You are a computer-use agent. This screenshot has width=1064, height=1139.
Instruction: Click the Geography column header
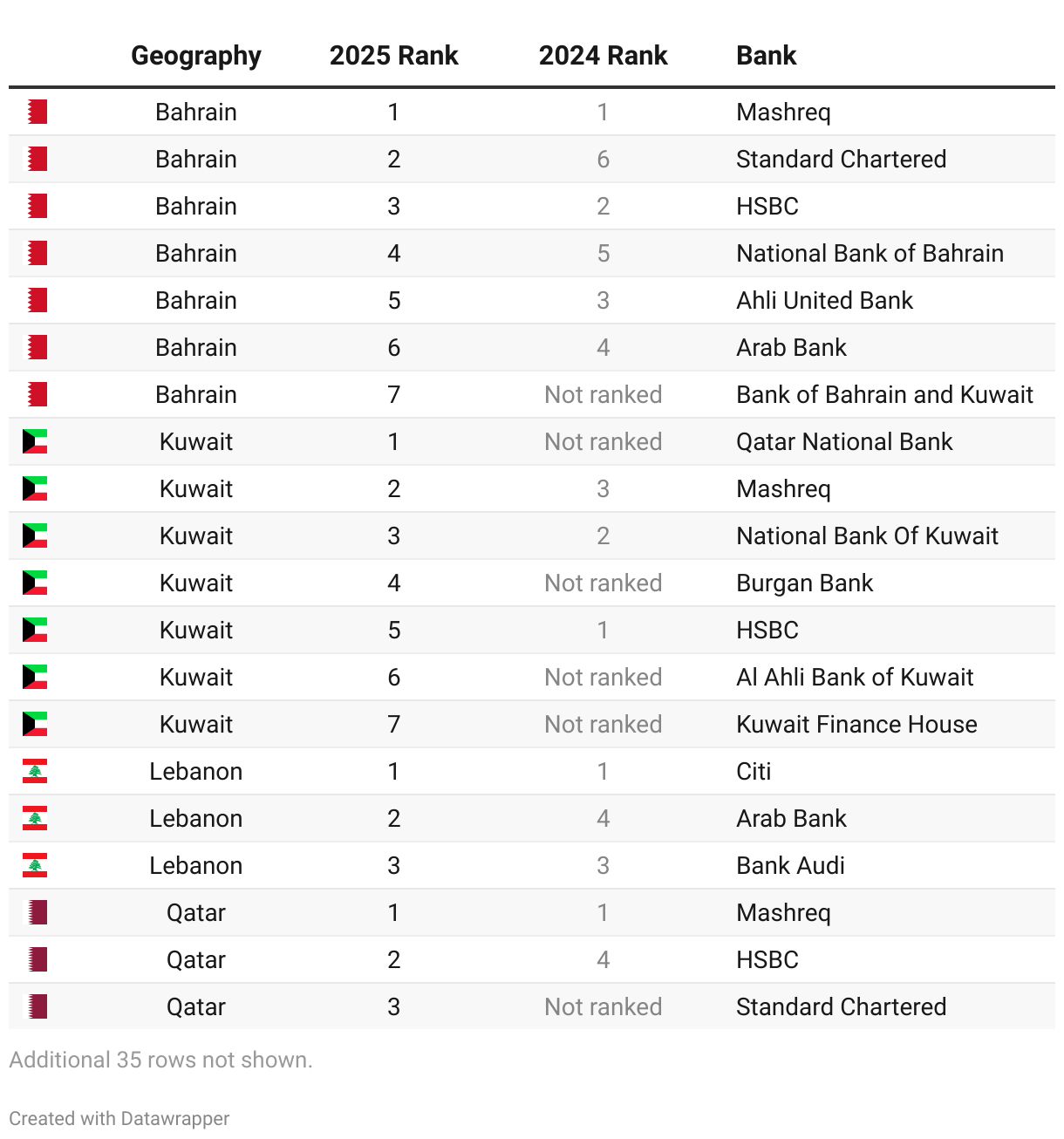point(196,55)
